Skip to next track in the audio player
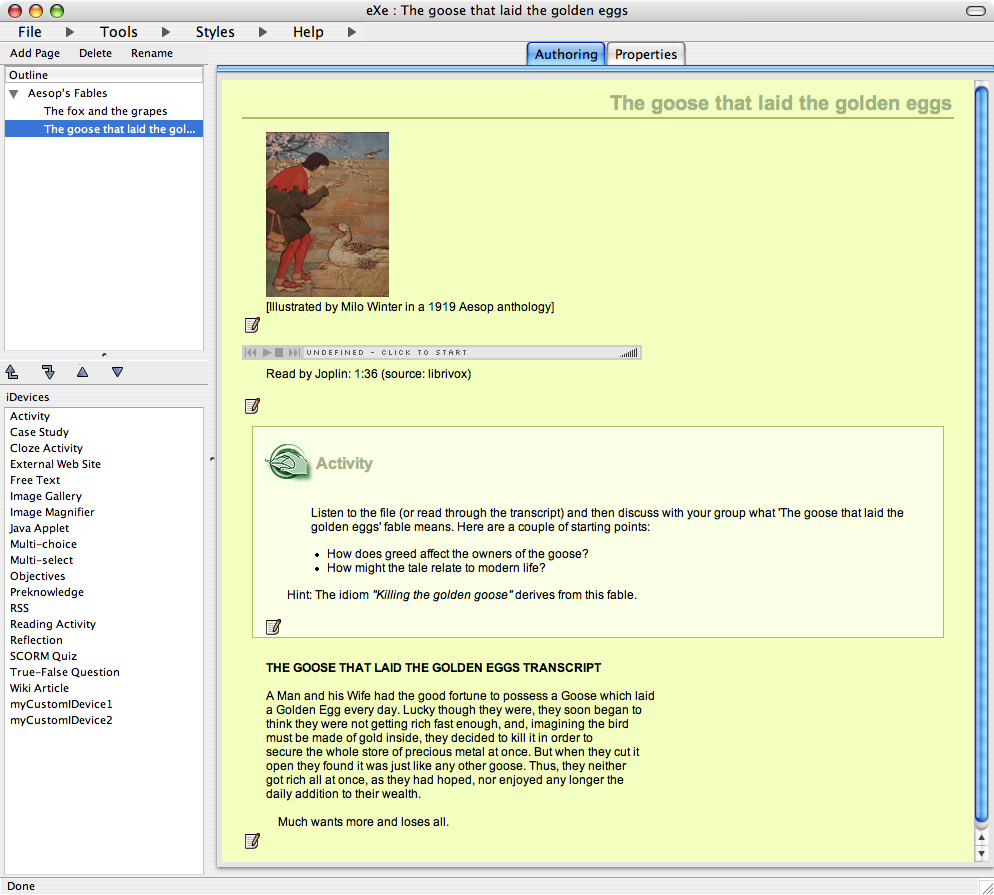This screenshot has height=895, width=994. coord(294,352)
